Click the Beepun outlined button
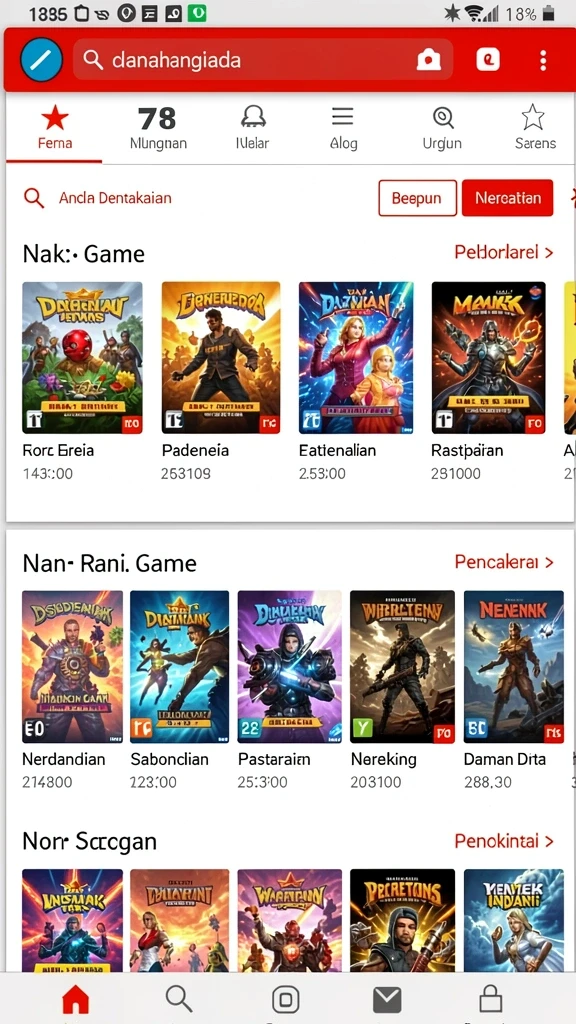Viewport: 576px width, 1024px height. click(417, 198)
